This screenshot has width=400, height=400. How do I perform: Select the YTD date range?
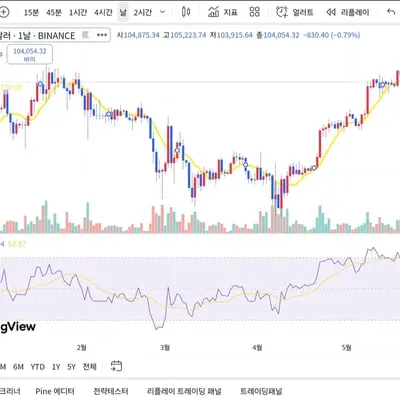[x=38, y=367]
